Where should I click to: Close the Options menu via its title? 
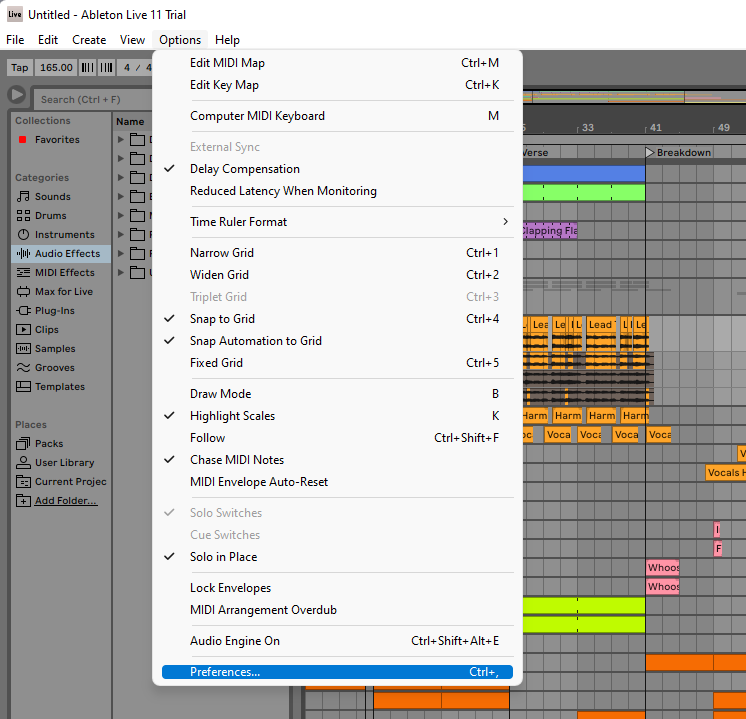[180, 40]
